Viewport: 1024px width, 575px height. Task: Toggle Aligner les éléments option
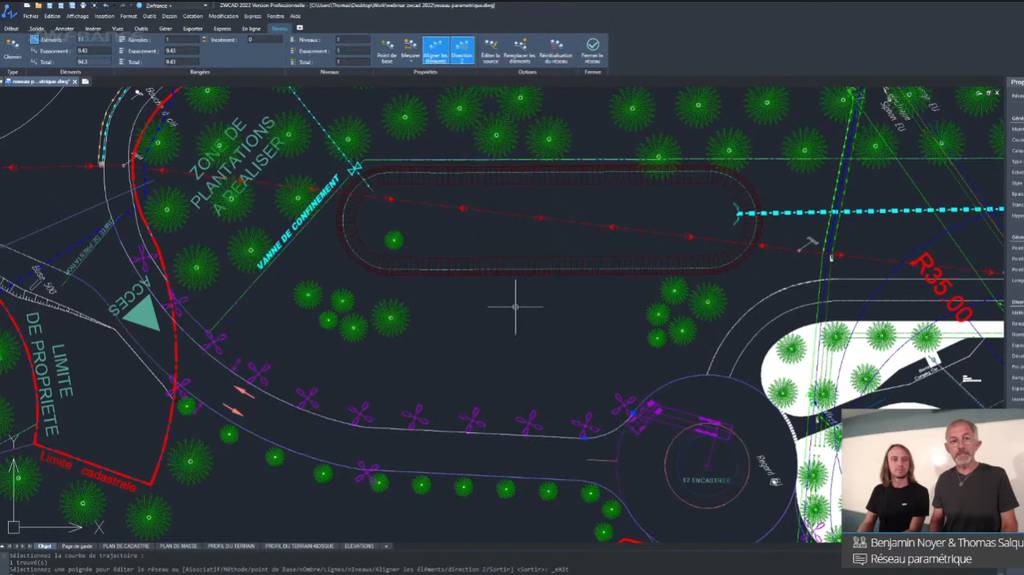[436, 50]
